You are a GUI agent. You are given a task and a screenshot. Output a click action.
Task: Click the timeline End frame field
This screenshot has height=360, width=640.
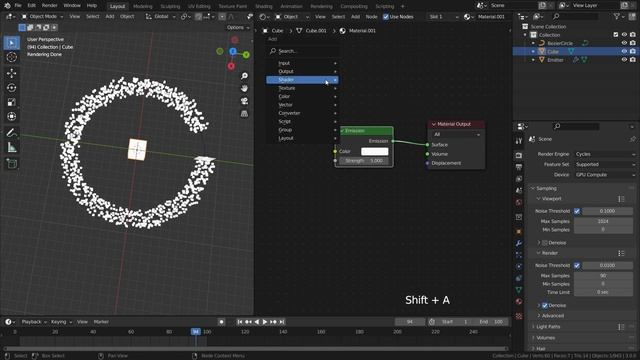(x=491, y=322)
